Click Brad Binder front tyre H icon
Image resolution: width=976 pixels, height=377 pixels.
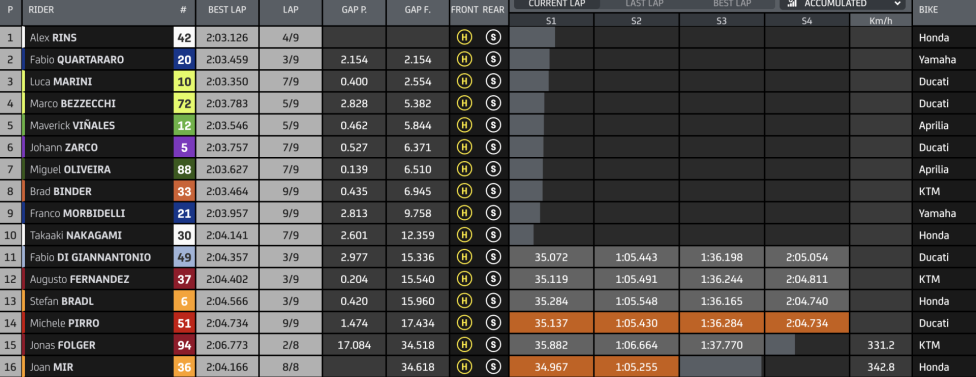464,191
